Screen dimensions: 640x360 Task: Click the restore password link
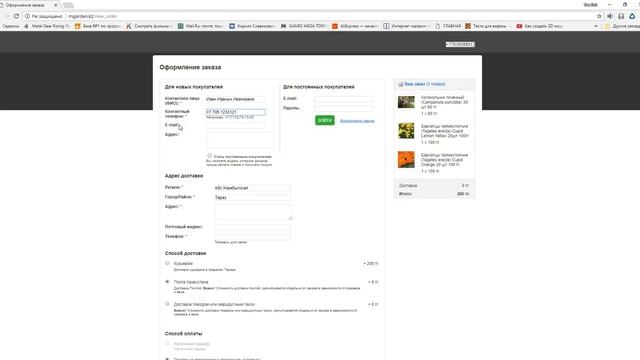pos(357,121)
